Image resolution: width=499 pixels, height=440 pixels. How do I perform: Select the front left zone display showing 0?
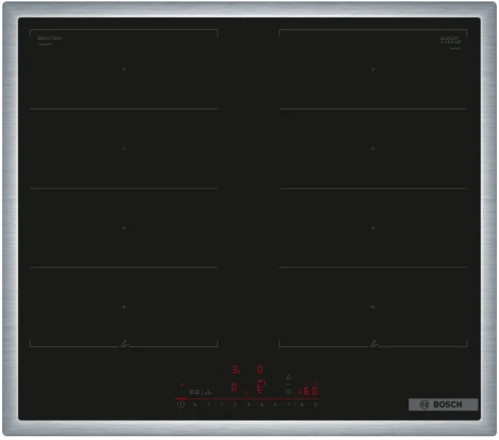[234, 387]
